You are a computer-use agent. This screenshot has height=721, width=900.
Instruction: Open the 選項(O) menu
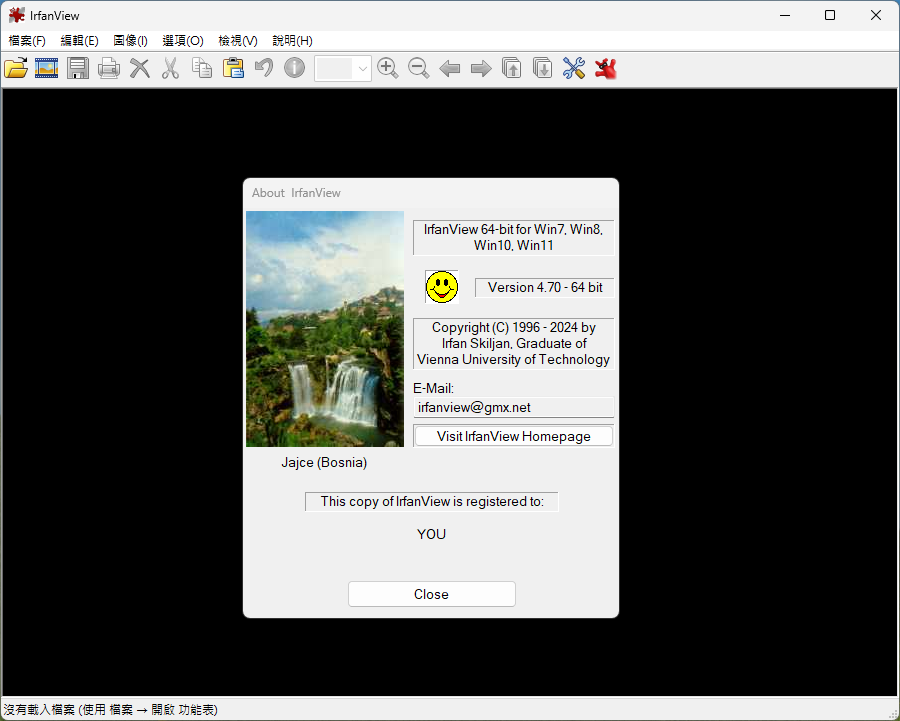[183, 41]
